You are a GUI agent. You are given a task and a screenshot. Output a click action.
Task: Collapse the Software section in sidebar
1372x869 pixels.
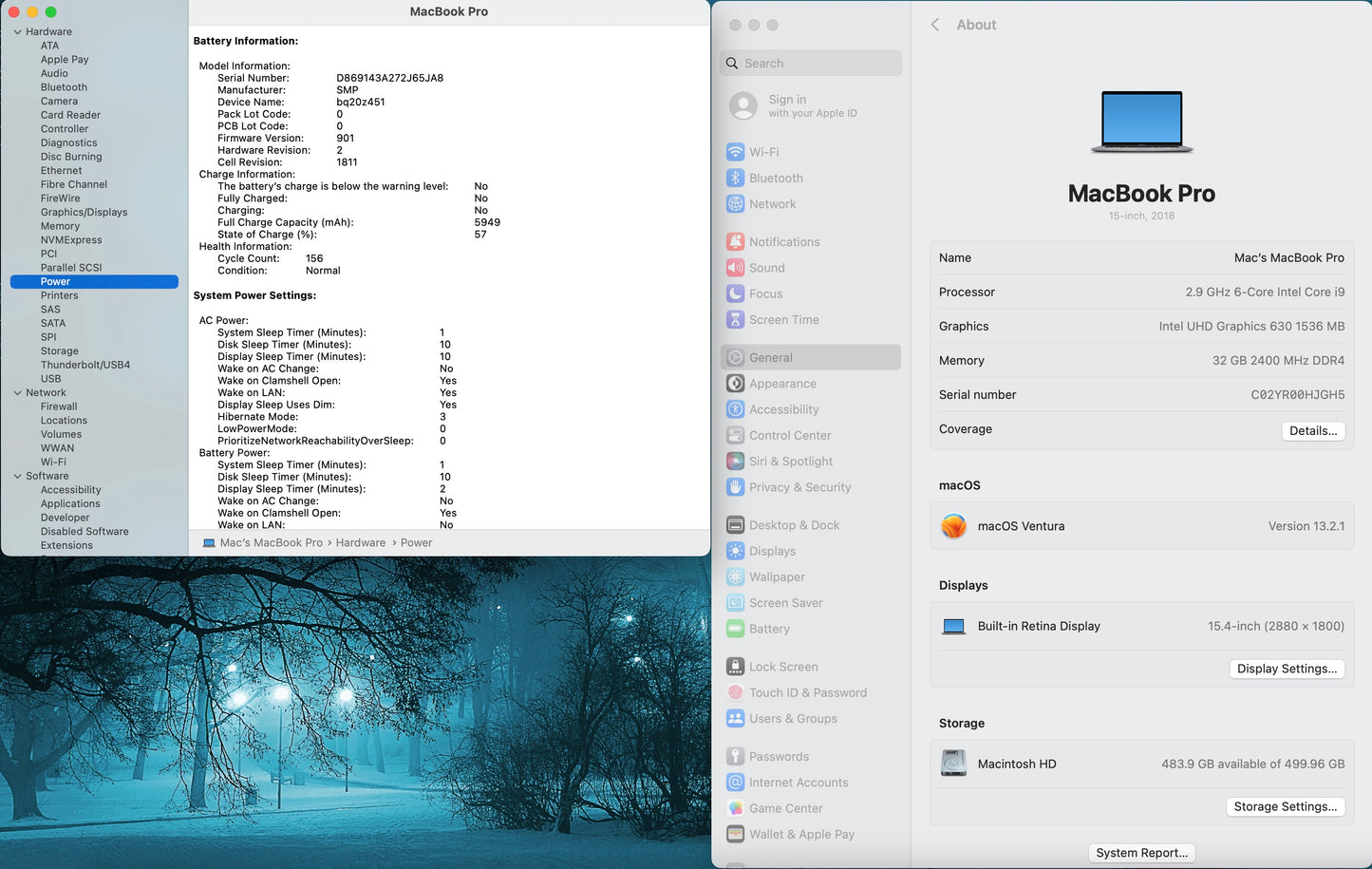point(17,477)
